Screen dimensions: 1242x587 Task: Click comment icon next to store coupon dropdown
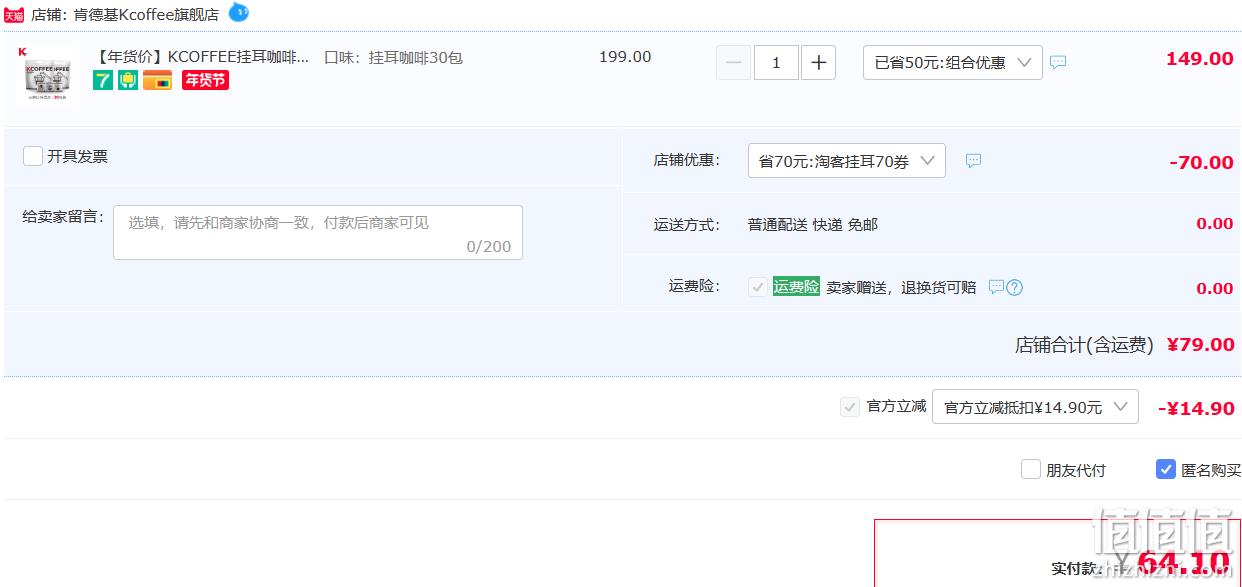click(x=973, y=161)
